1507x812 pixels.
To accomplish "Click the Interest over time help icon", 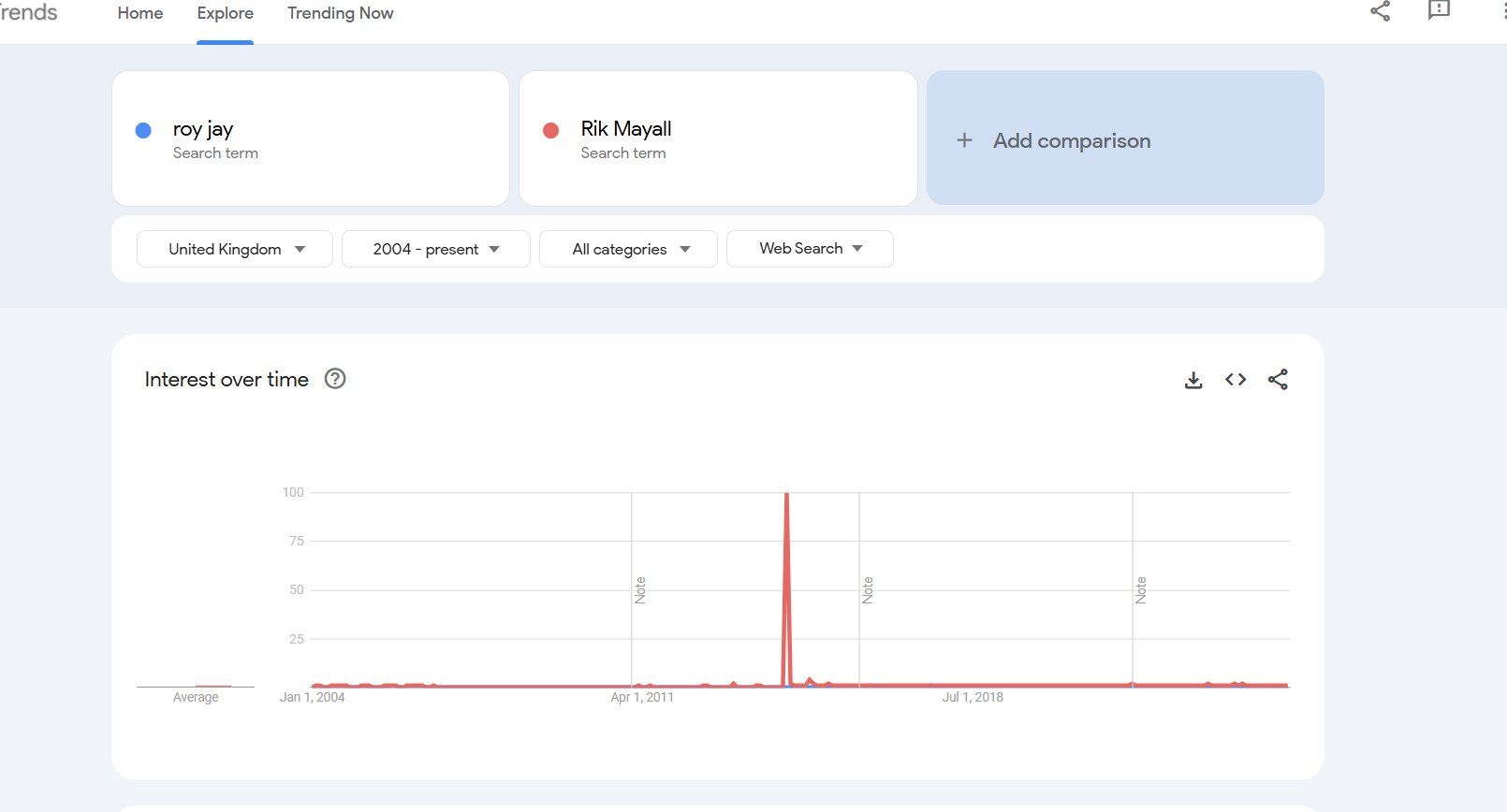I will [335, 379].
